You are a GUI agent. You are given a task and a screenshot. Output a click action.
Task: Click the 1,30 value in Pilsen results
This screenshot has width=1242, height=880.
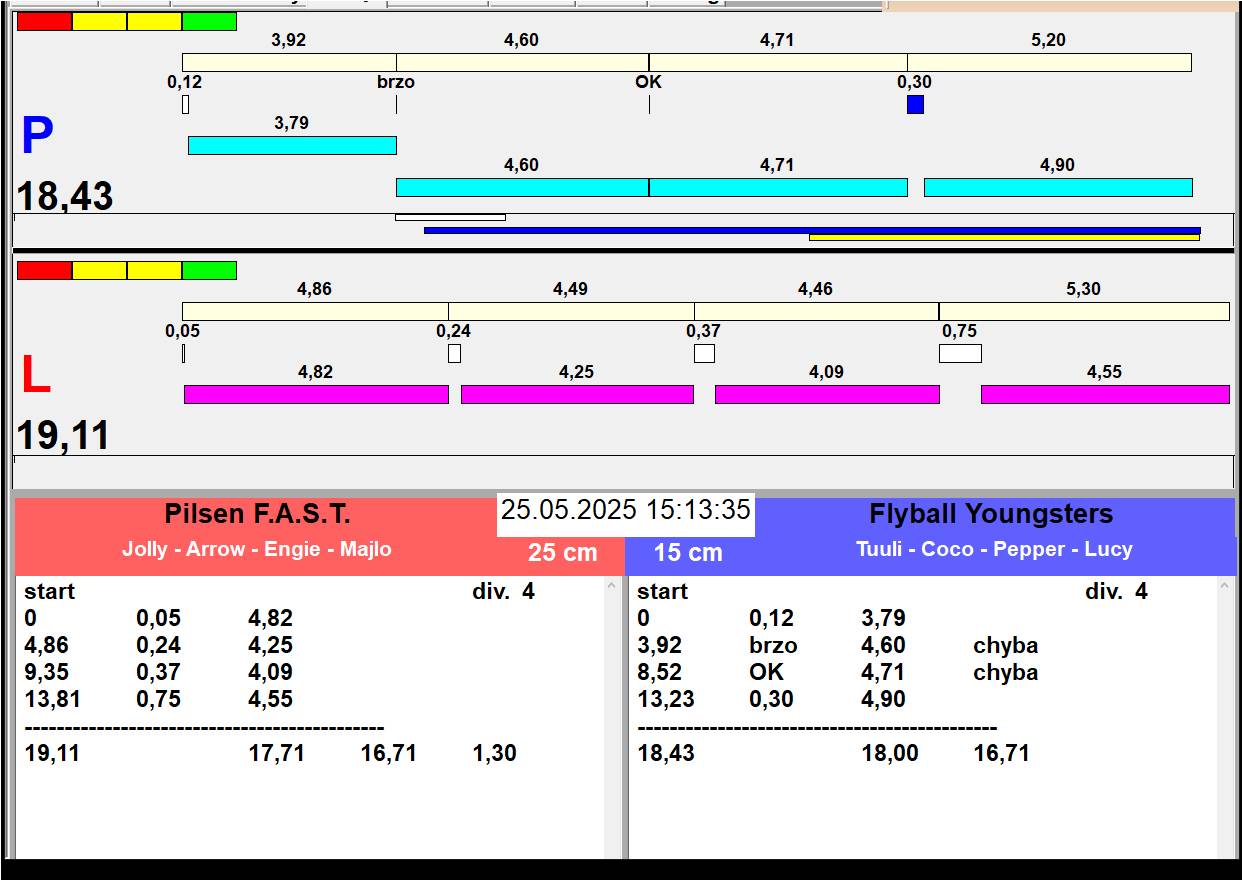coord(495,753)
